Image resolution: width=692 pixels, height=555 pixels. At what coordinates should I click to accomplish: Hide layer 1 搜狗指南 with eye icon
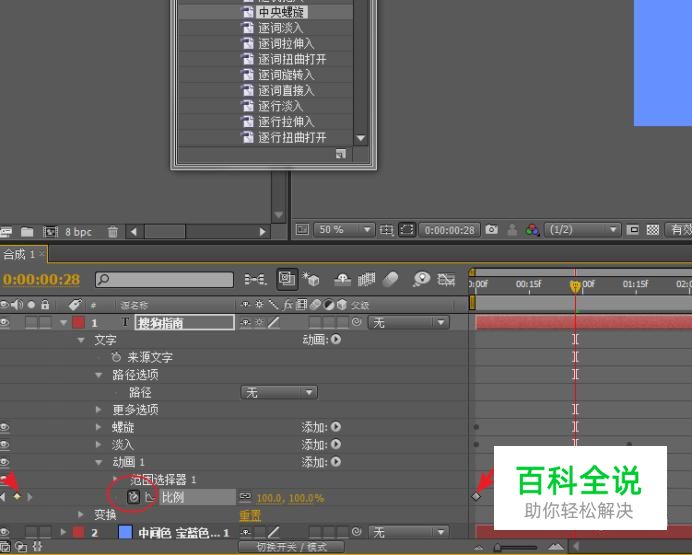(5, 322)
